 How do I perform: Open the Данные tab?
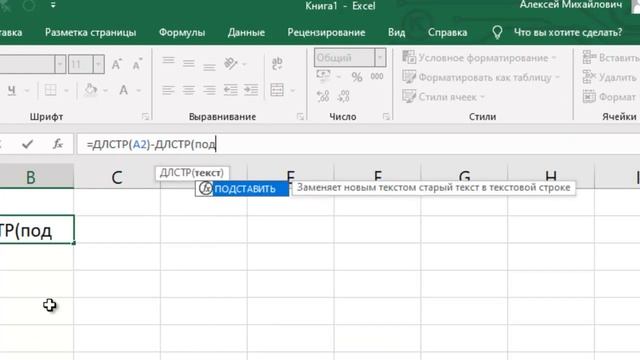pos(246,32)
